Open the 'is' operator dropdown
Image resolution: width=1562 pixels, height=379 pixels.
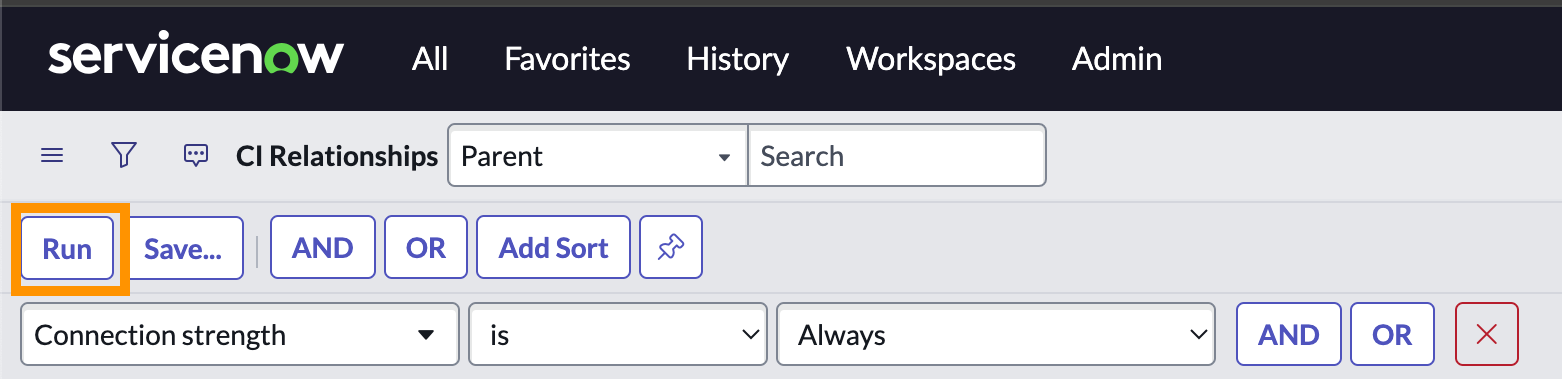tap(618, 335)
